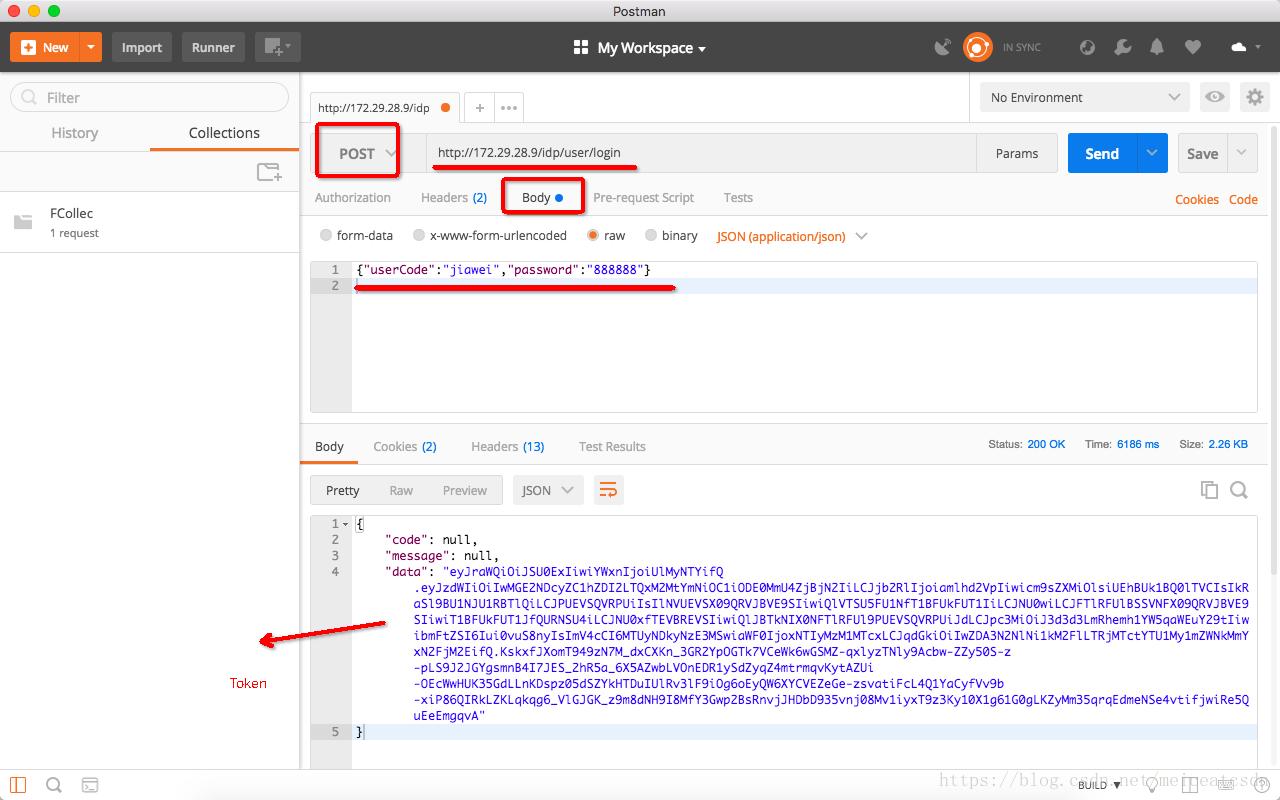The image size is (1280, 800).
Task: Open settings via the wrench icon
Action: 1122,47
